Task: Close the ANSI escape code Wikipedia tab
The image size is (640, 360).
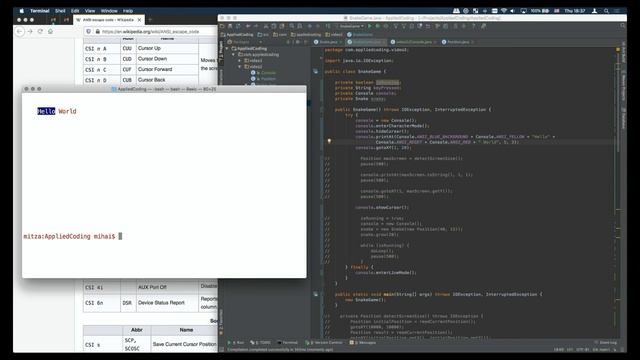Action: click(x=140, y=20)
